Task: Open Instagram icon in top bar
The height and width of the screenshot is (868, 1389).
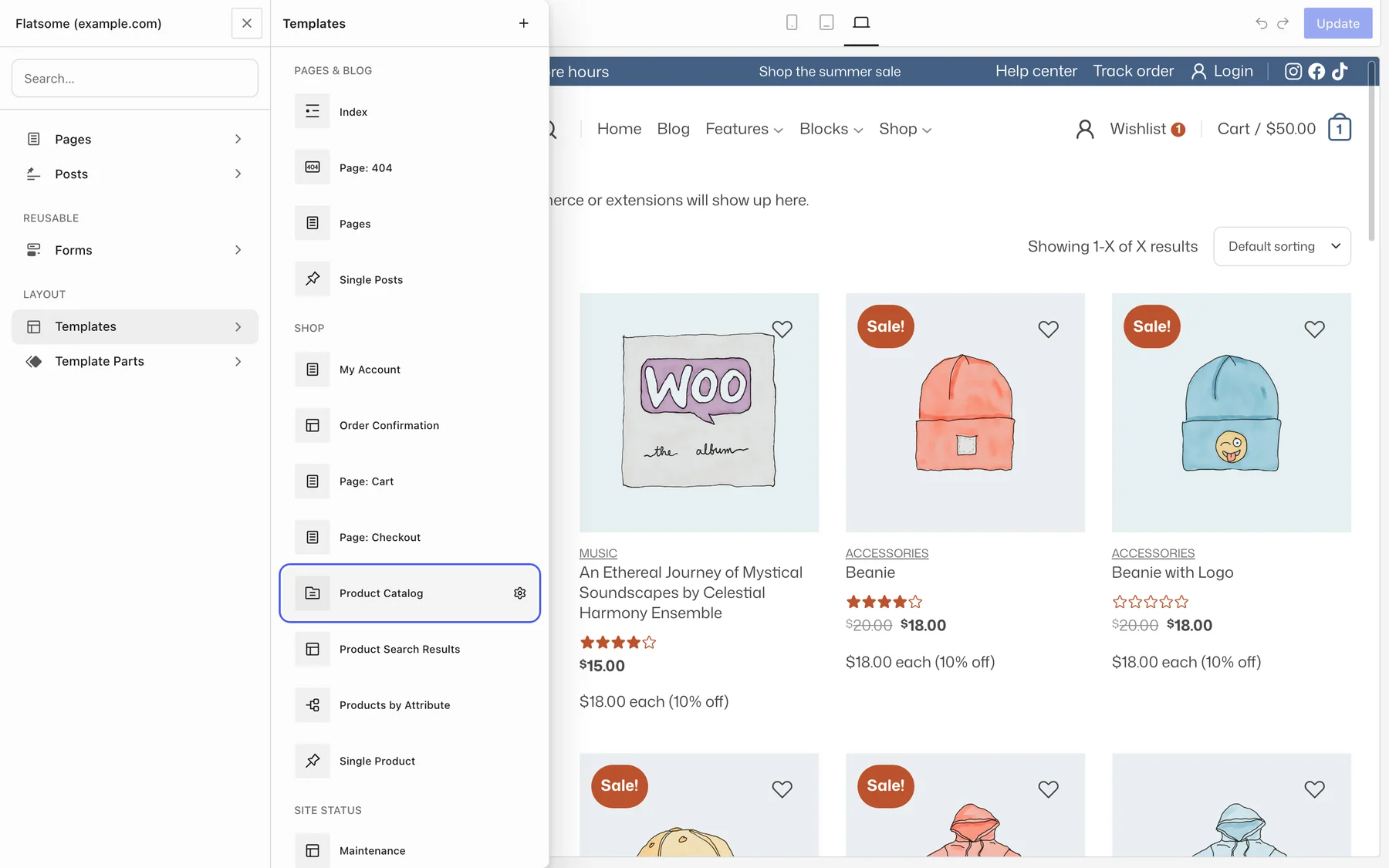Action: pos(1293,72)
